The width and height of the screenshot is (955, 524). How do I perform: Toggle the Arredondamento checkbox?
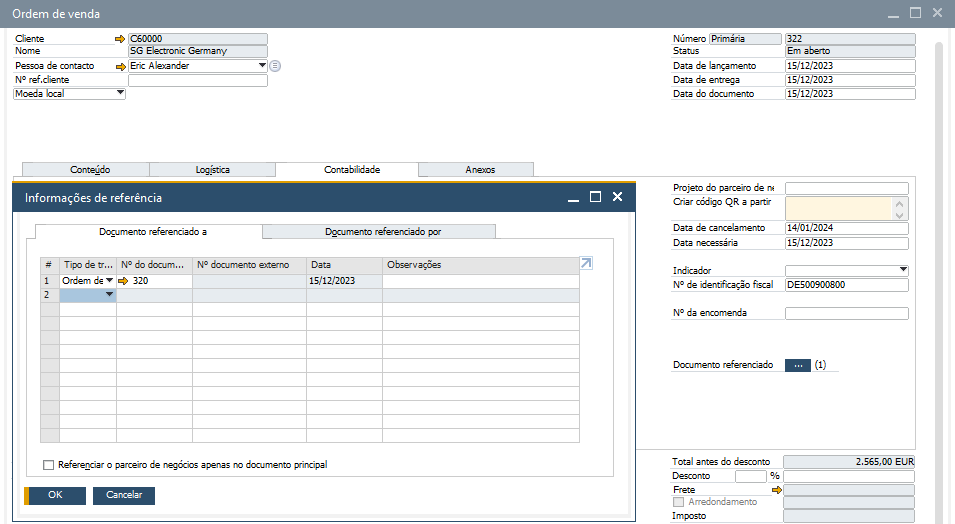coord(678,502)
